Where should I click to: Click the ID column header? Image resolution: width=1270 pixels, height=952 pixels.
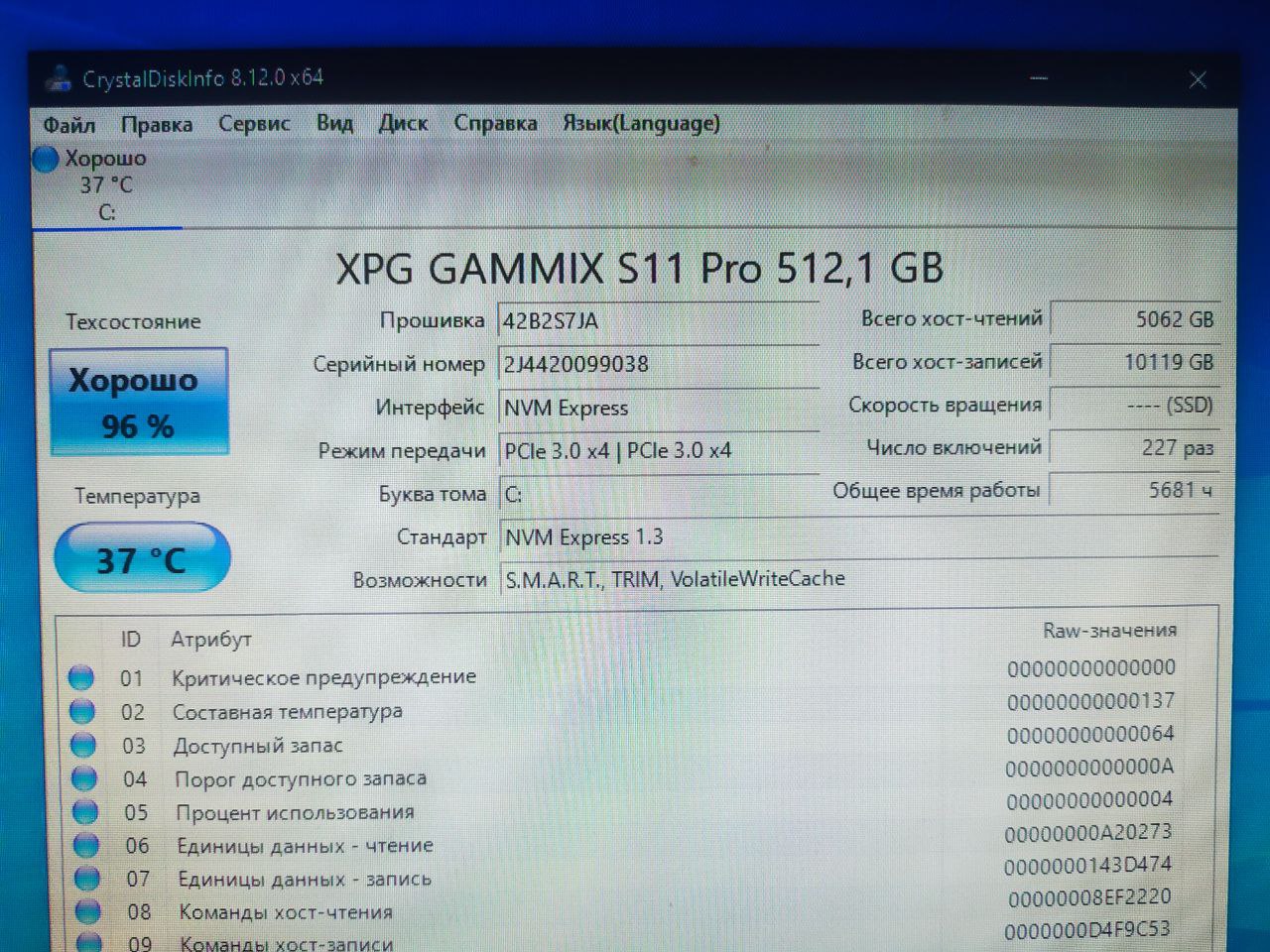click(x=131, y=640)
